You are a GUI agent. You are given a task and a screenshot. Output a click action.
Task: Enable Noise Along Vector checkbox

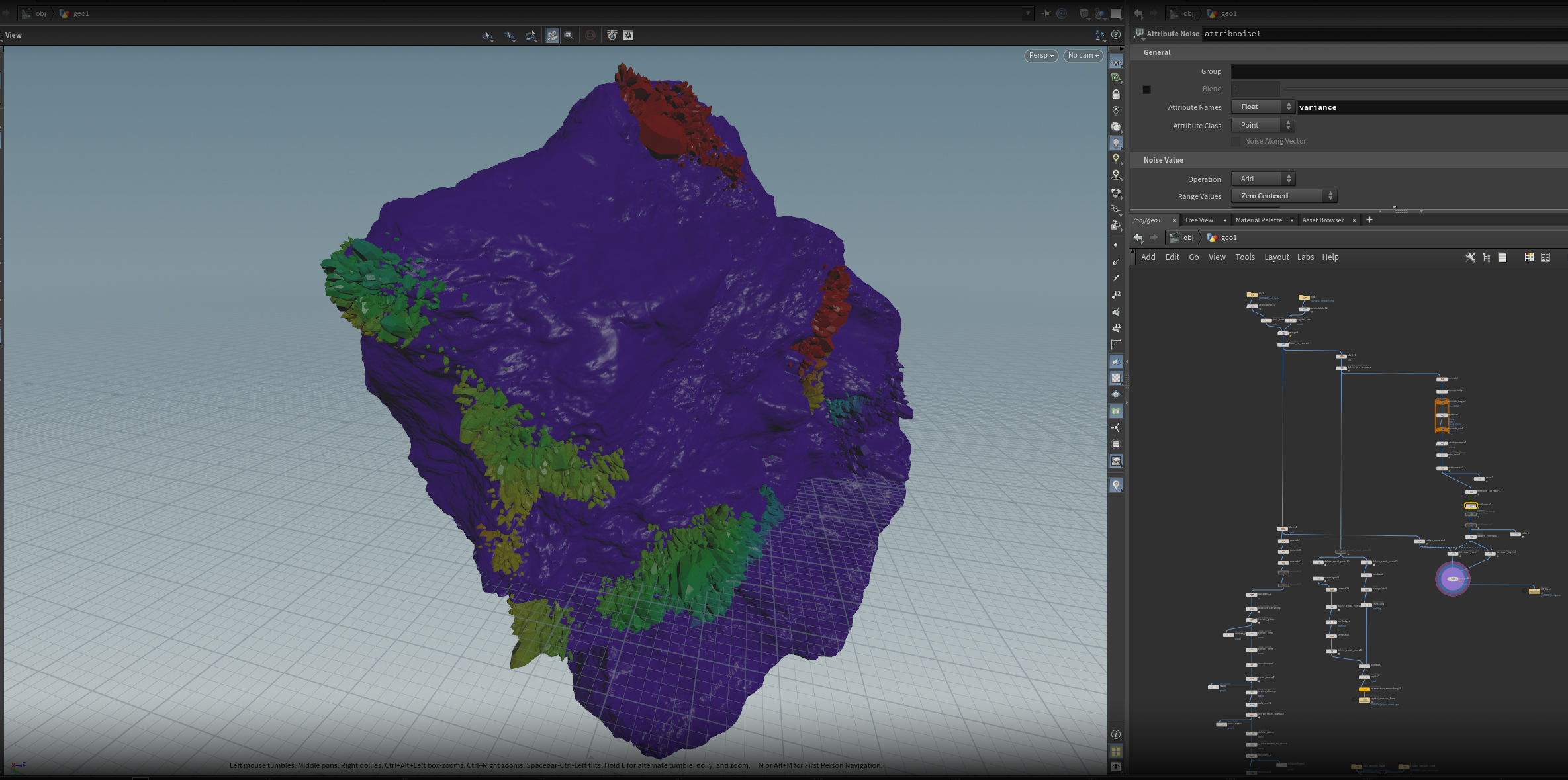click(x=1236, y=142)
